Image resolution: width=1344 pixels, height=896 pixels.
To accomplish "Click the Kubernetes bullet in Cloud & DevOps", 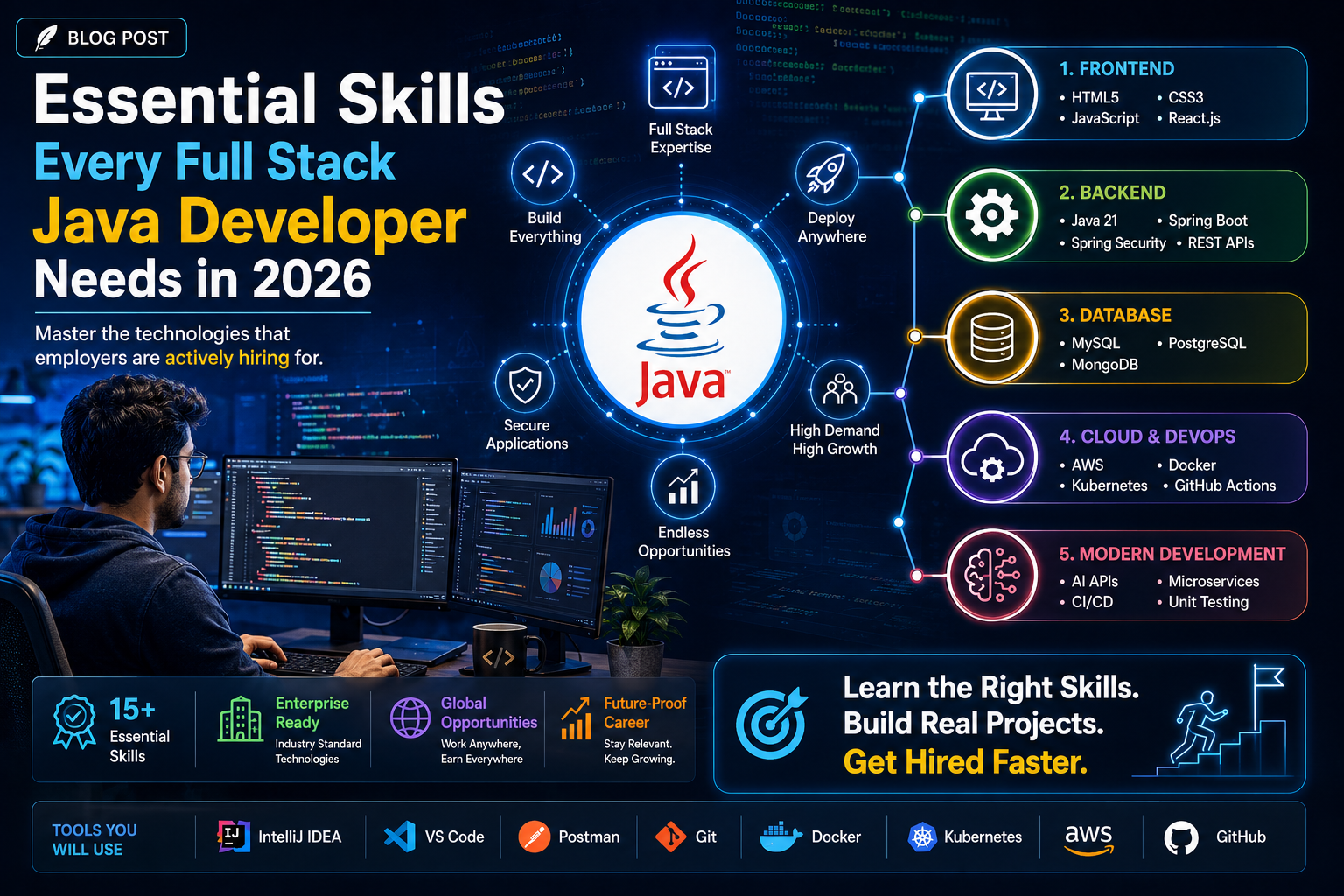I will pos(1109,486).
